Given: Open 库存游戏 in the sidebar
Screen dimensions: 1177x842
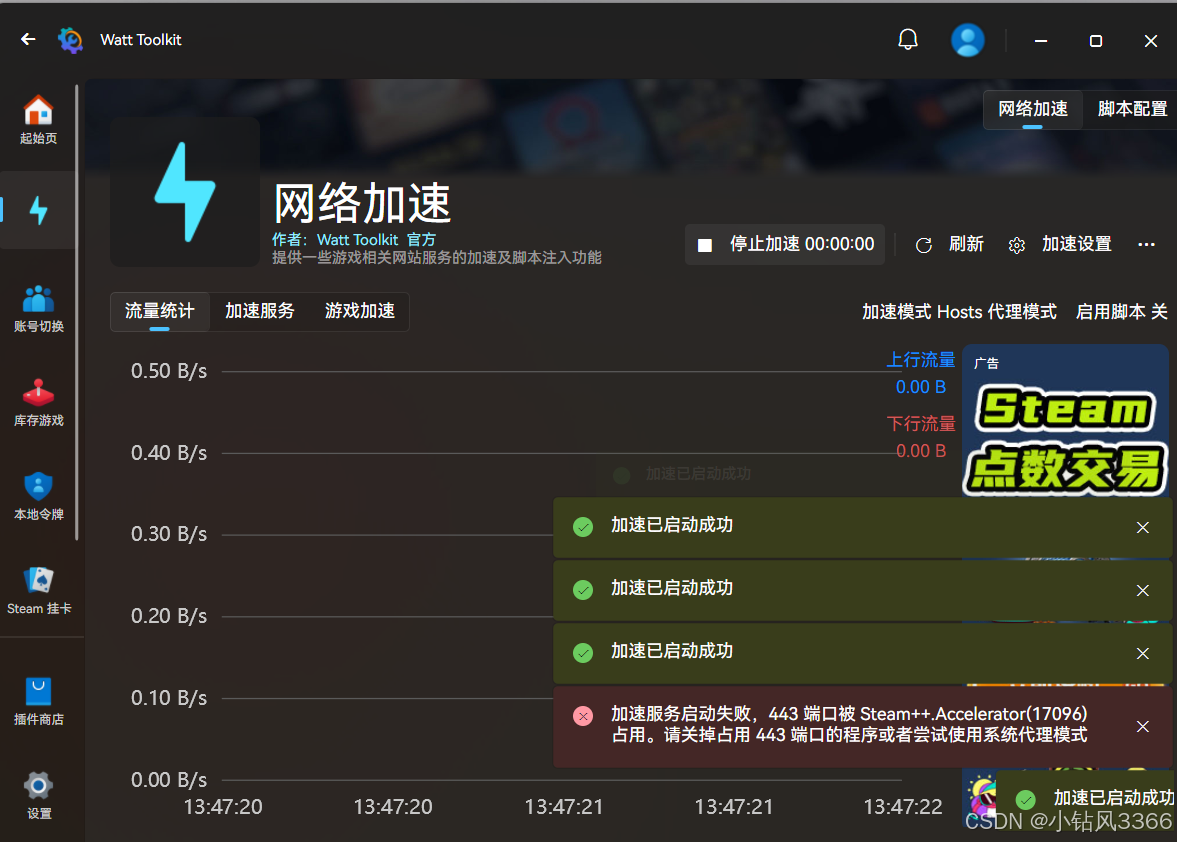Looking at the screenshot, I should tap(38, 403).
